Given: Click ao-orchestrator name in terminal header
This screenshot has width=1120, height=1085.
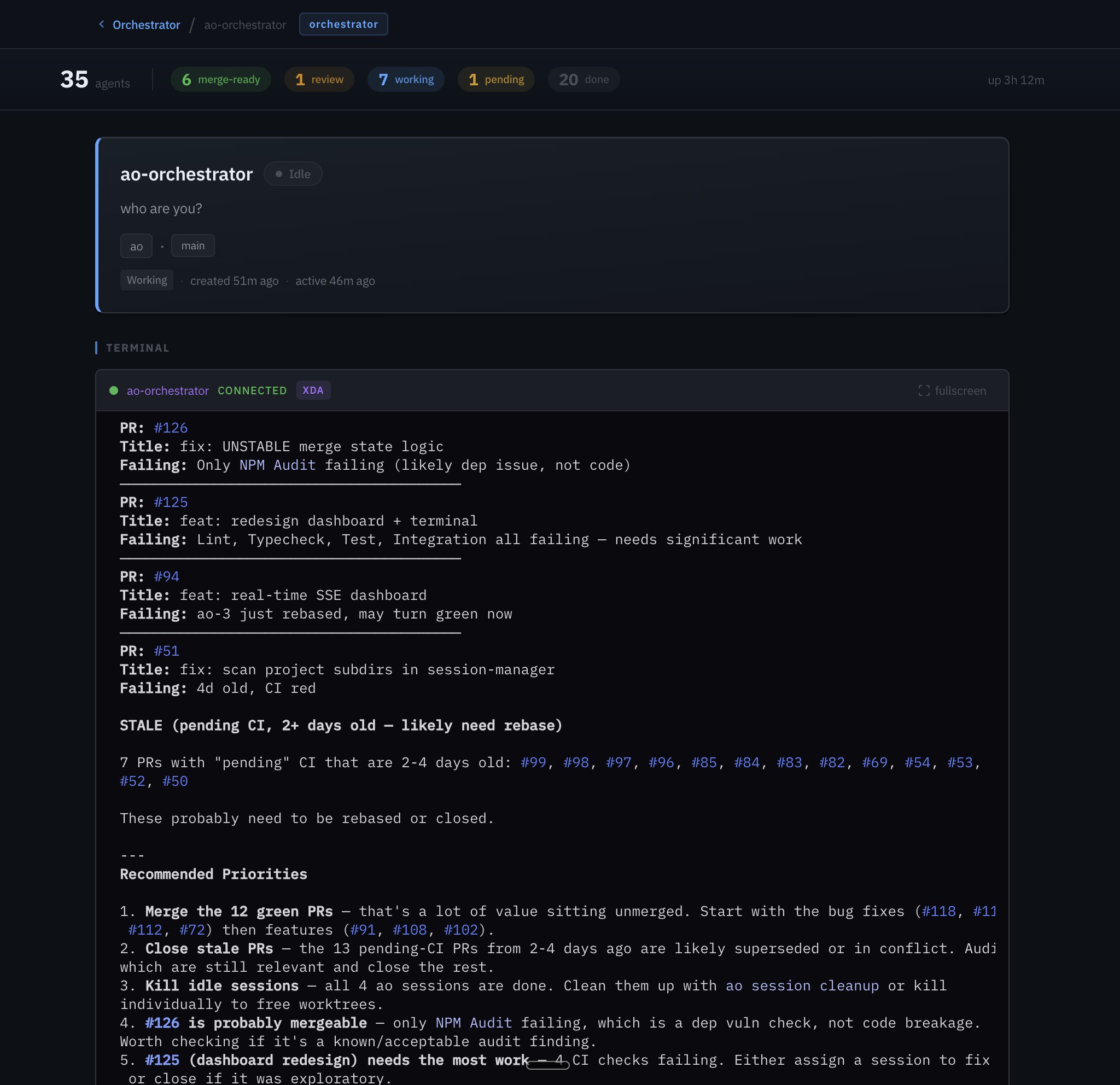Looking at the screenshot, I should point(167,391).
